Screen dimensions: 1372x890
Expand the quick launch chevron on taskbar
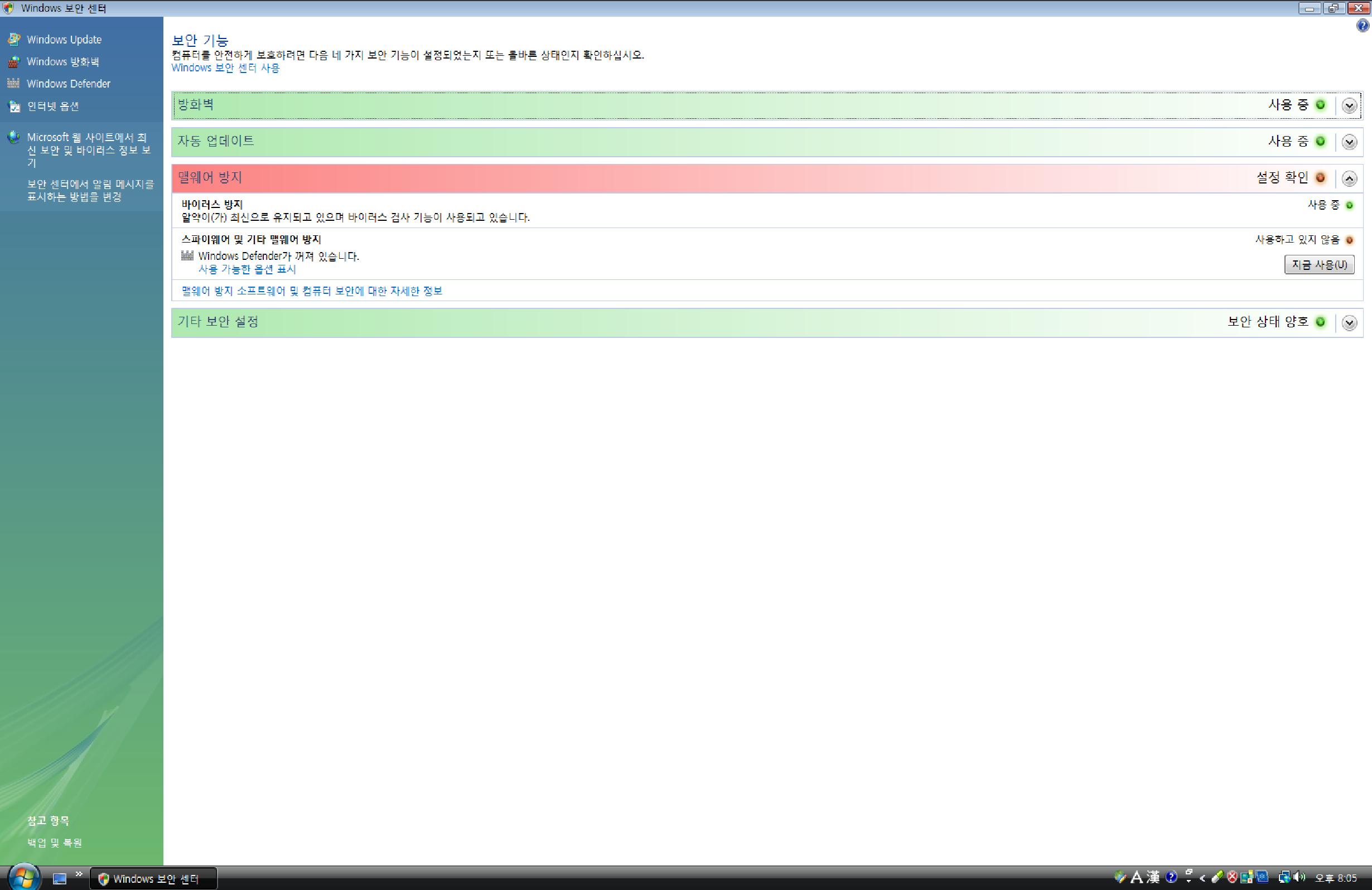tap(79, 874)
